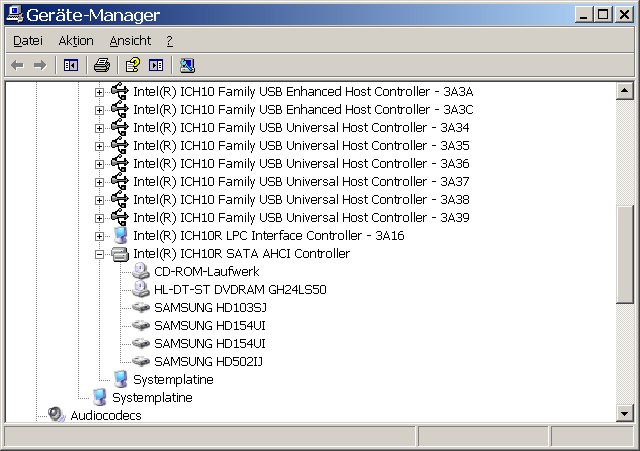Click the Print toolbar icon

click(102, 65)
